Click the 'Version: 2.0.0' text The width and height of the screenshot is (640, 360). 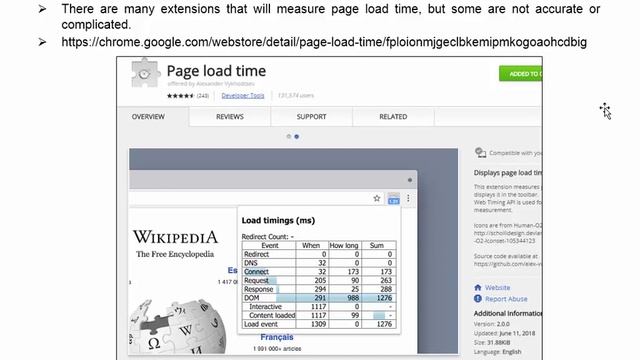pos(492,324)
